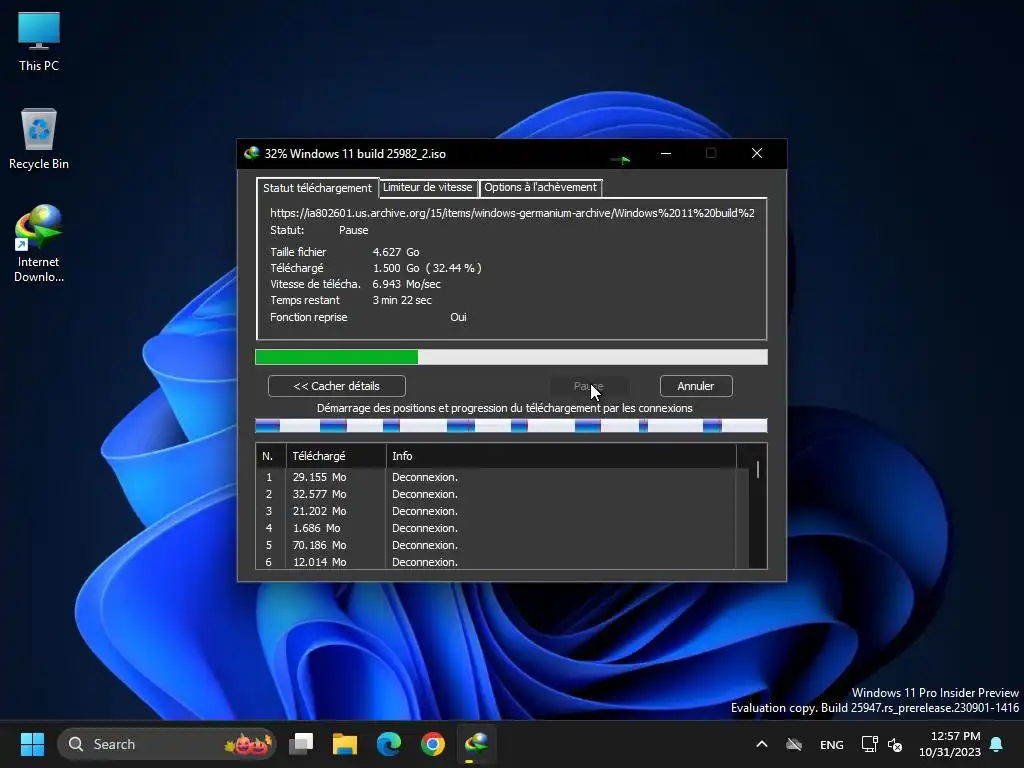Open the ENG language switcher

(x=831, y=744)
